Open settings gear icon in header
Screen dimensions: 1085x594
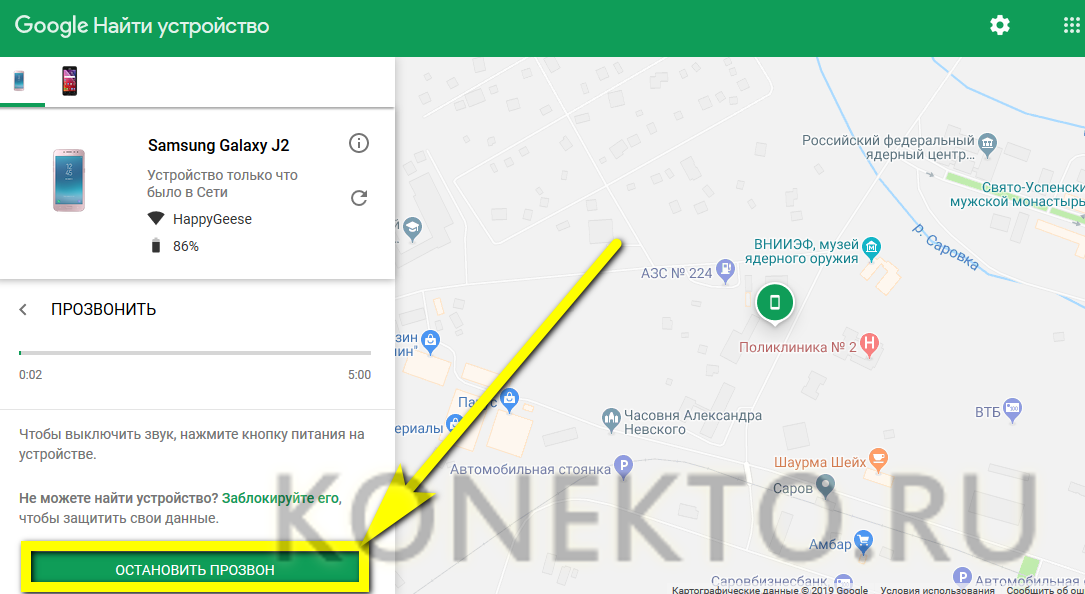(x=999, y=26)
